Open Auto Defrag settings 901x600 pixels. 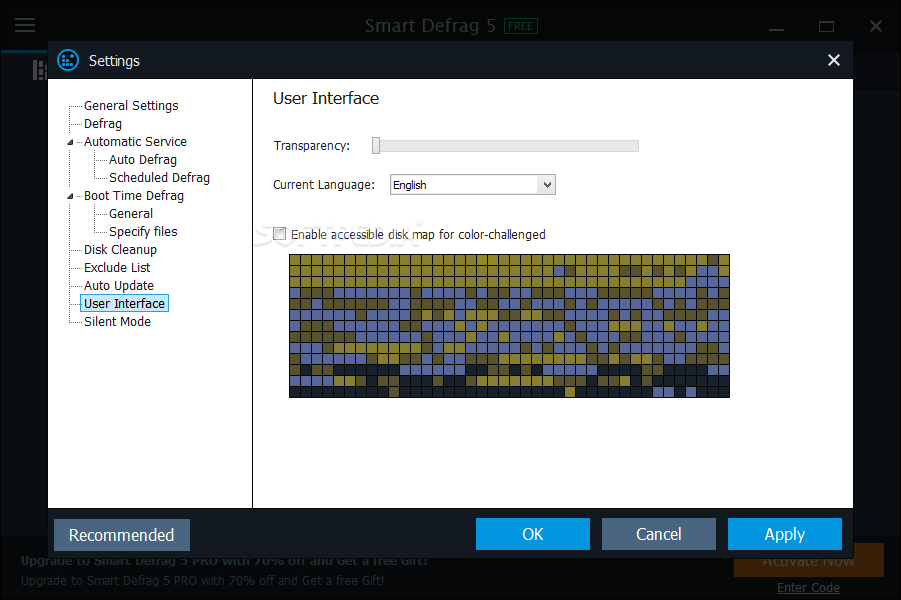pyautogui.click(x=143, y=160)
